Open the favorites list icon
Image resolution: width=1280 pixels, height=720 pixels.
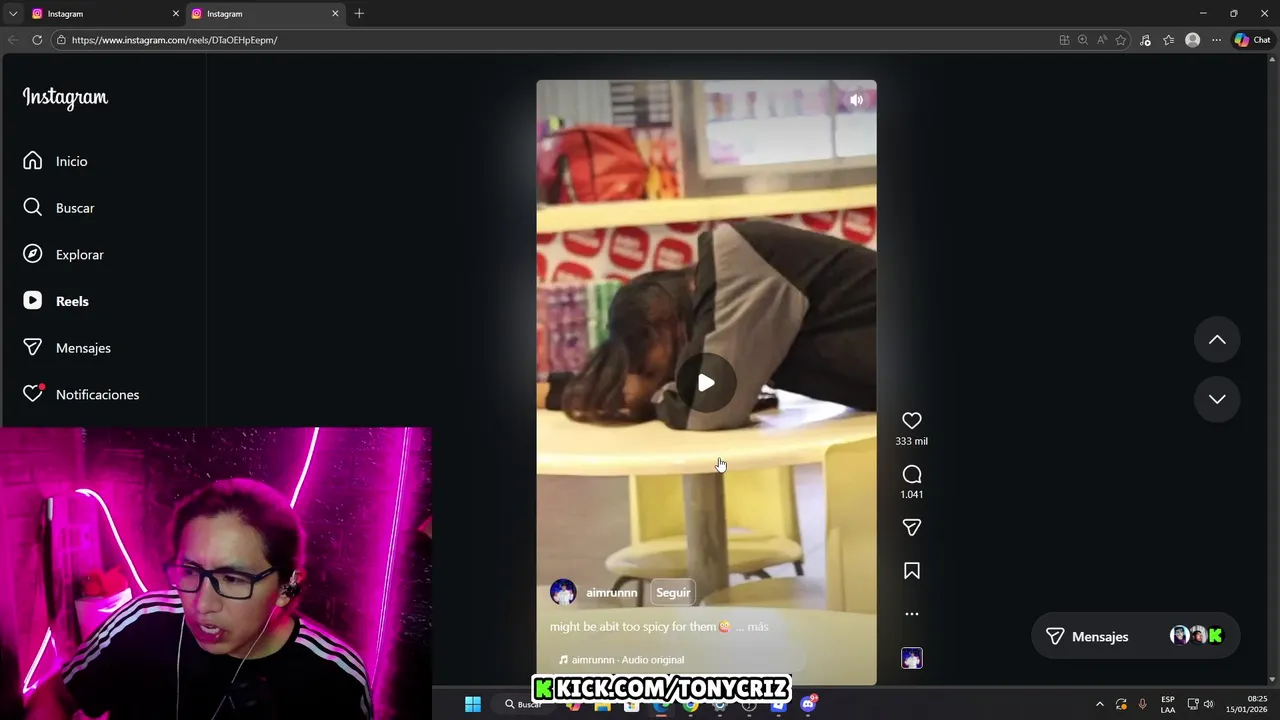(x=1169, y=40)
